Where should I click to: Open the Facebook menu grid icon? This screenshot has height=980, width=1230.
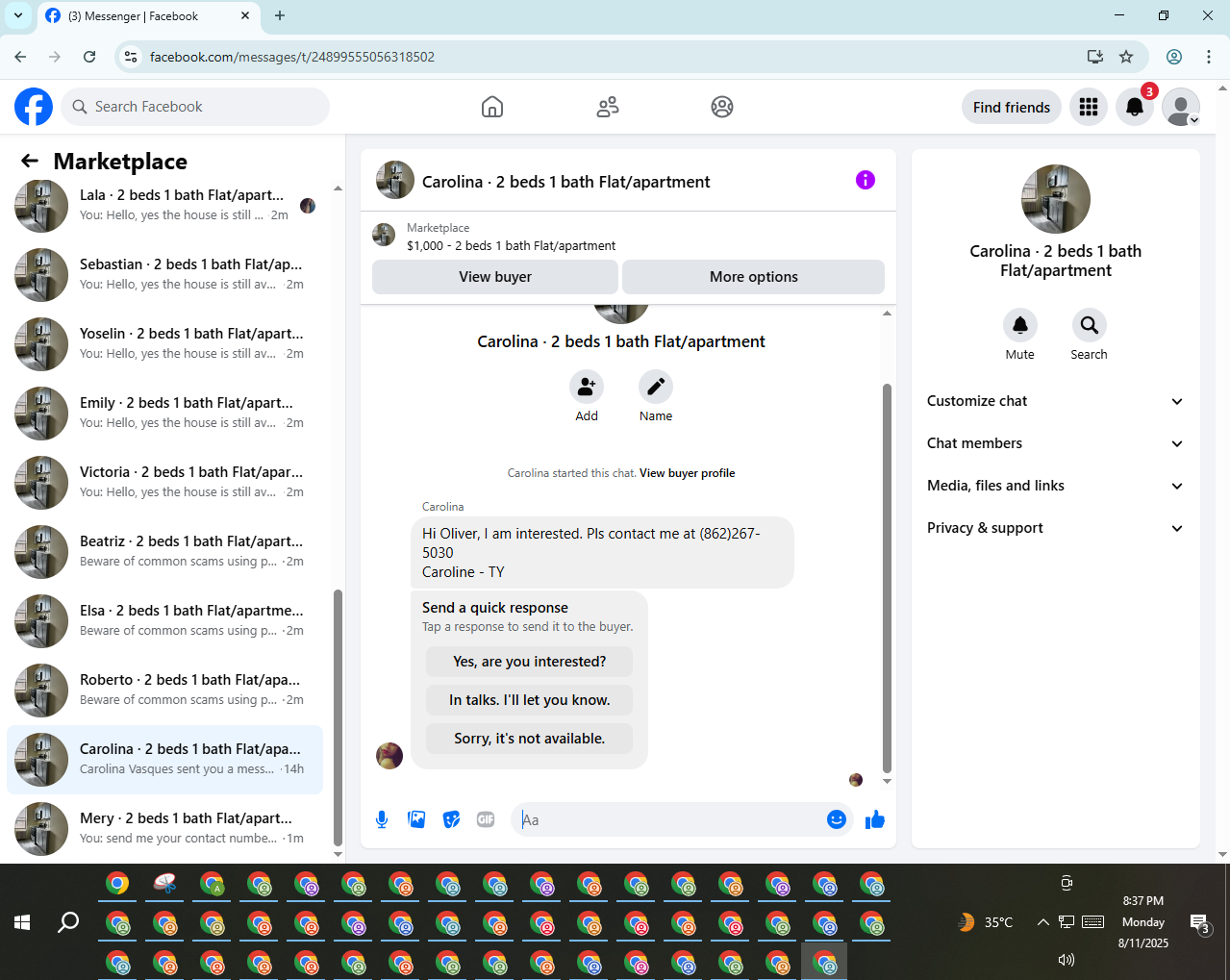pyautogui.click(x=1089, y=107)
